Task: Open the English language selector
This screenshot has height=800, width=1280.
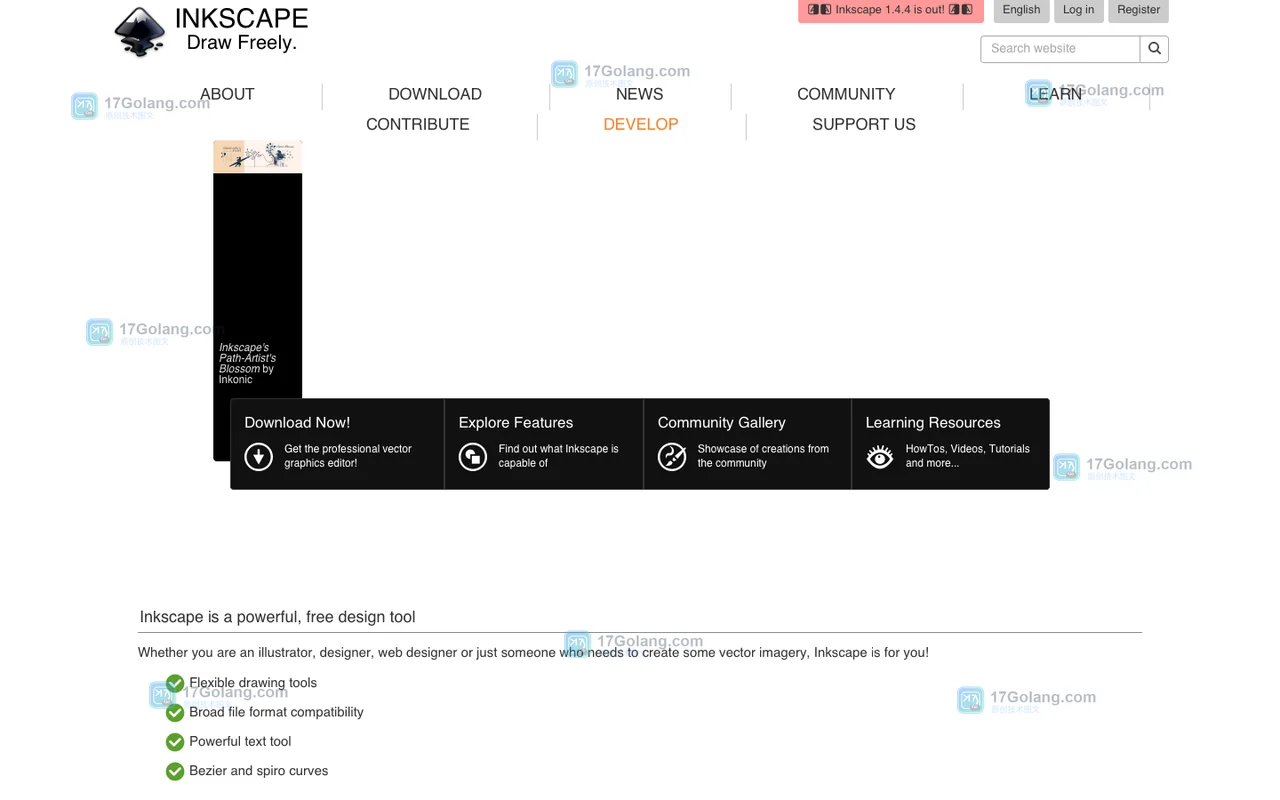Action: (1021, 10)
